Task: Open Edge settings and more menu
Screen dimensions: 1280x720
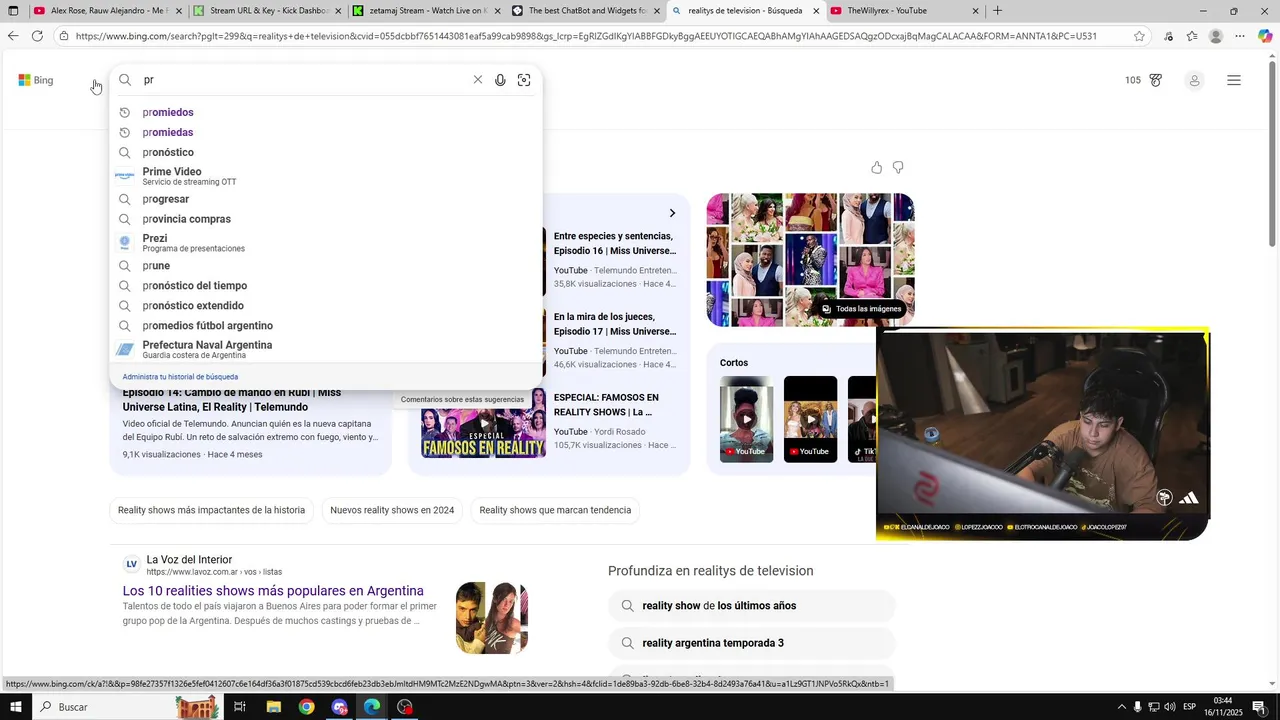Action: [x=1240, y=36]
